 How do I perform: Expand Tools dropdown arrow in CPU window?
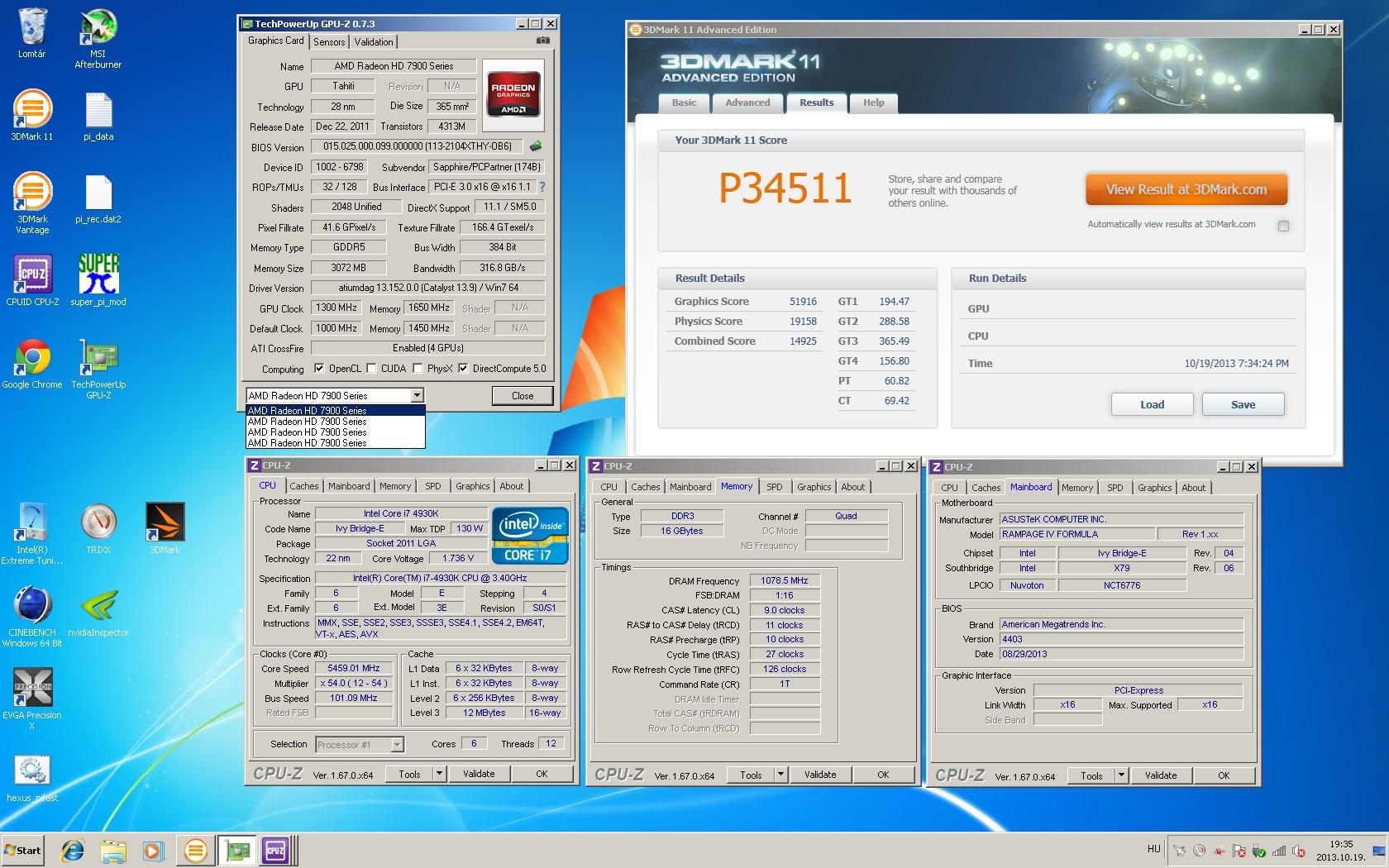click(440, 774)
